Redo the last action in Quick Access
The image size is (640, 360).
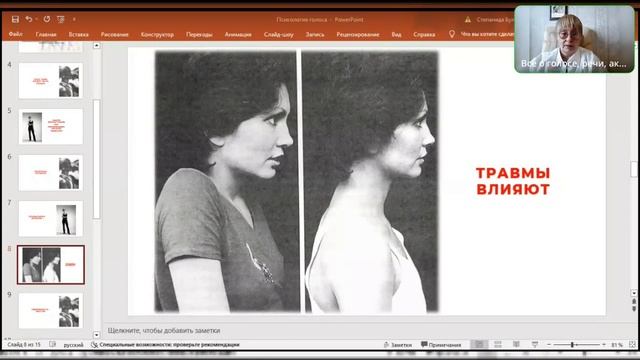(x=47, y=19)
